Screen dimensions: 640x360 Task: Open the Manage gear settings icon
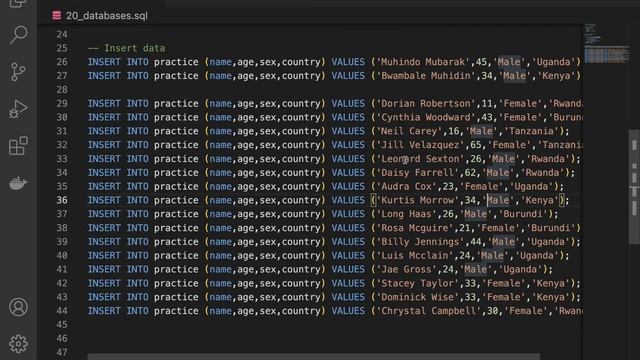18,344
